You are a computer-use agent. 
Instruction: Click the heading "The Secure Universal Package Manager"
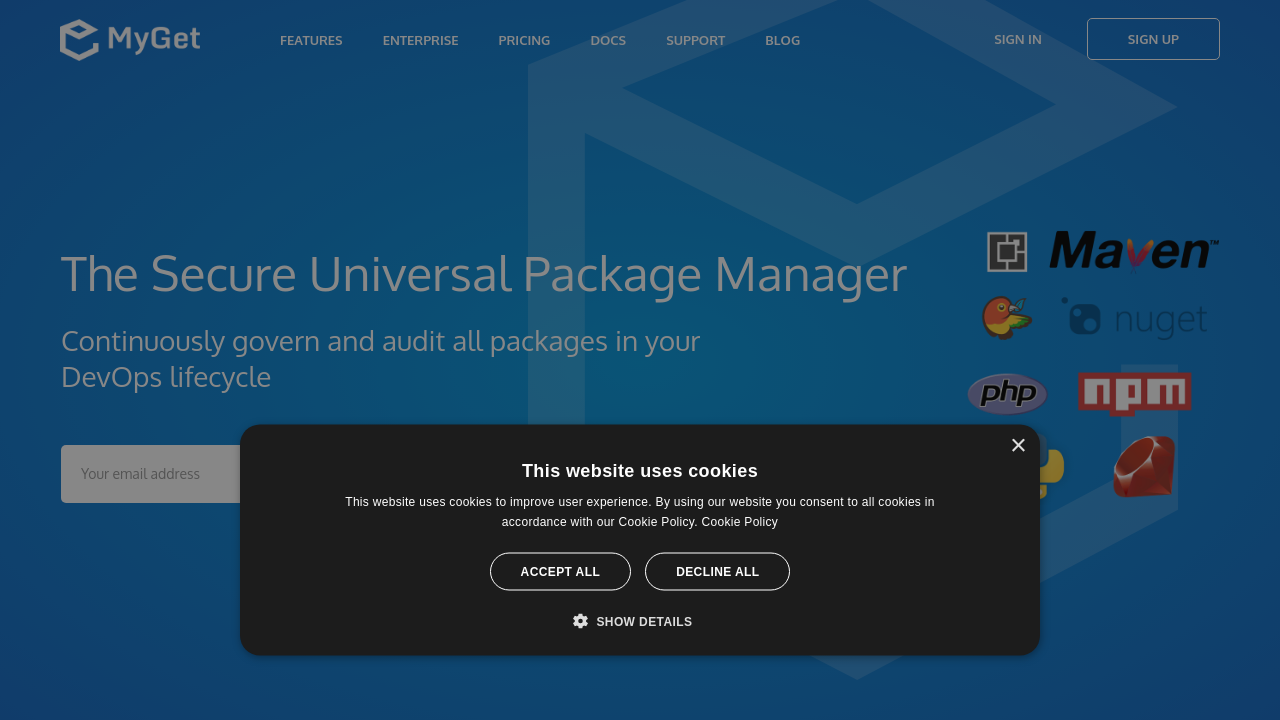pos(484,274)
